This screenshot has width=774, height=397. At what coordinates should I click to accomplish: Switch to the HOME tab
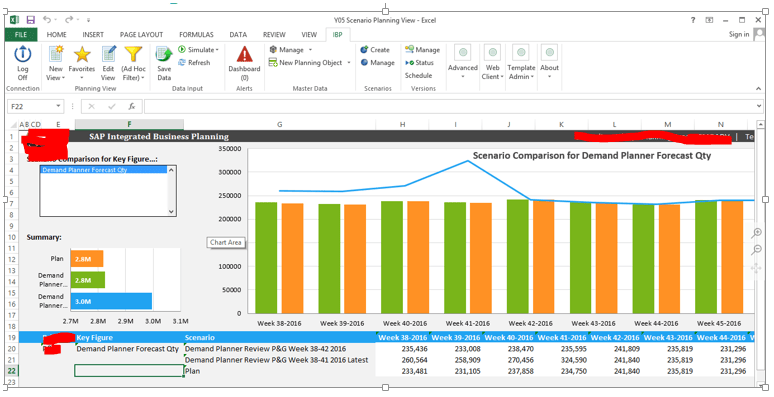pos(56,35)
